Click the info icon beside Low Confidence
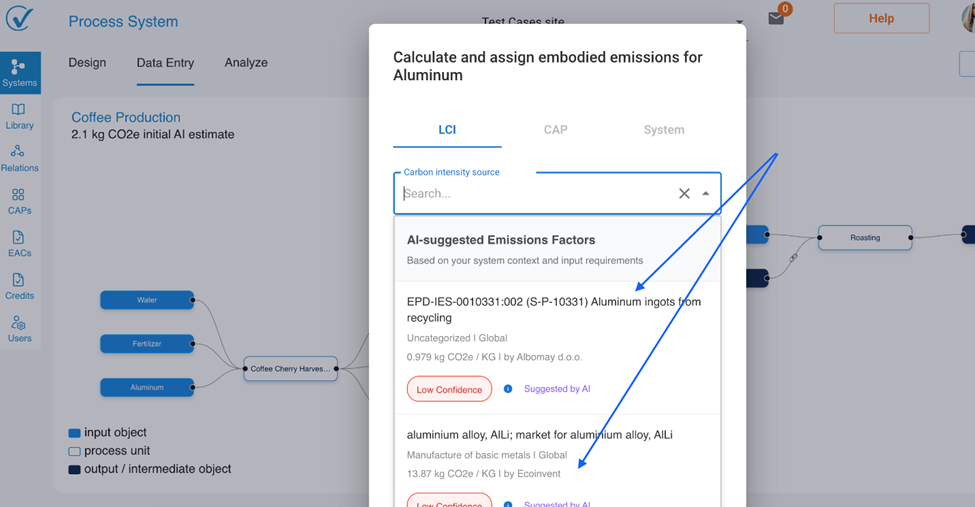 coord(508,389)
